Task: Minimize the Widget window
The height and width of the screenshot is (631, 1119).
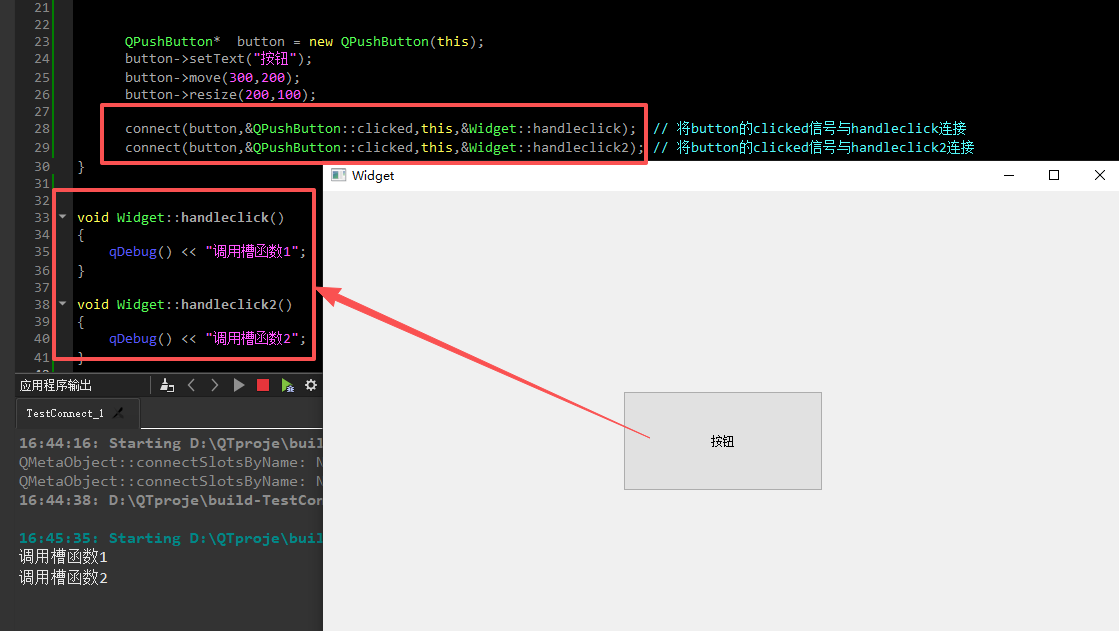Action: tap(1009, 176)
